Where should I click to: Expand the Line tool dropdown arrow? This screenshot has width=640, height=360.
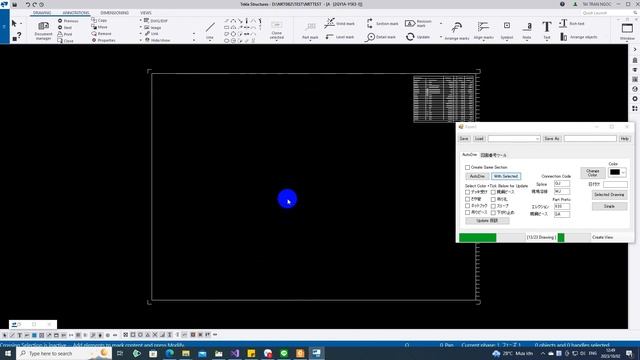(210, 40)
